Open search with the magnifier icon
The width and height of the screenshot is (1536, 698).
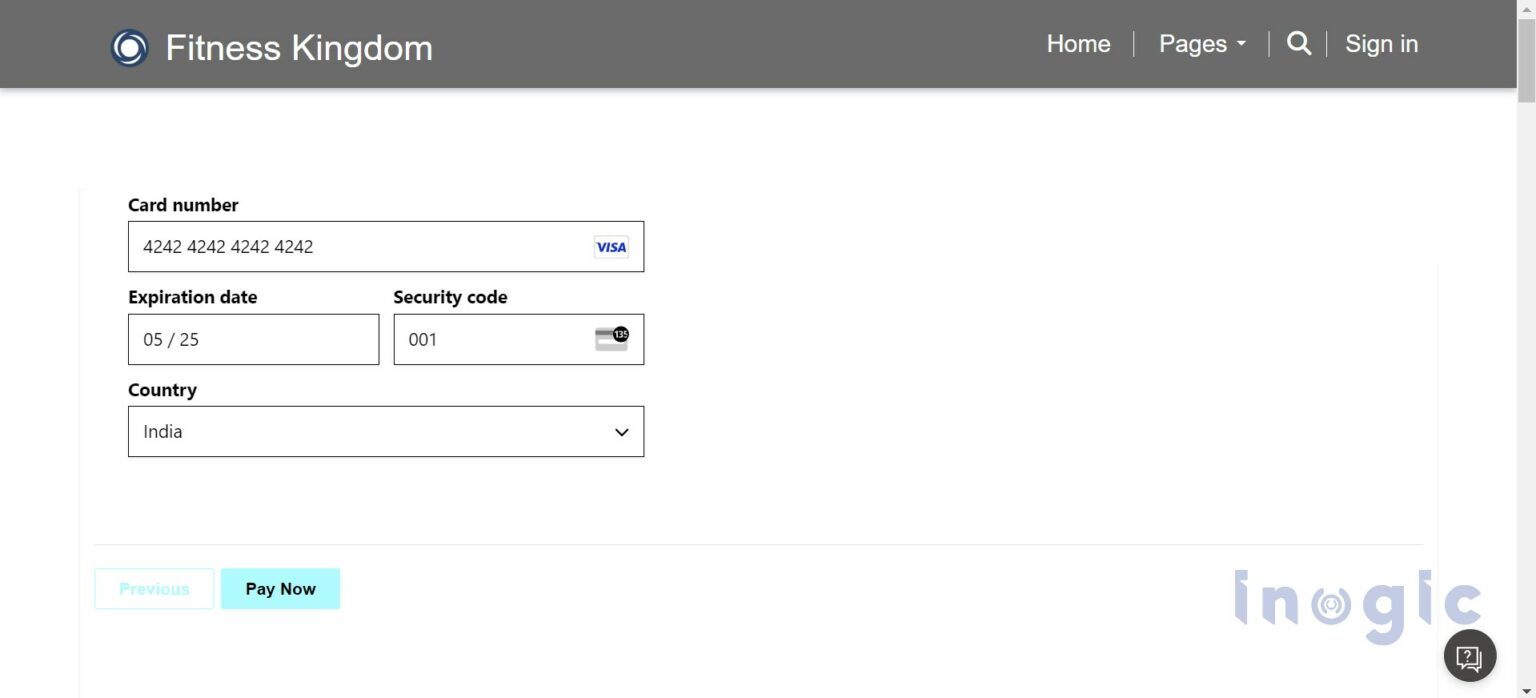[1298, 44]
